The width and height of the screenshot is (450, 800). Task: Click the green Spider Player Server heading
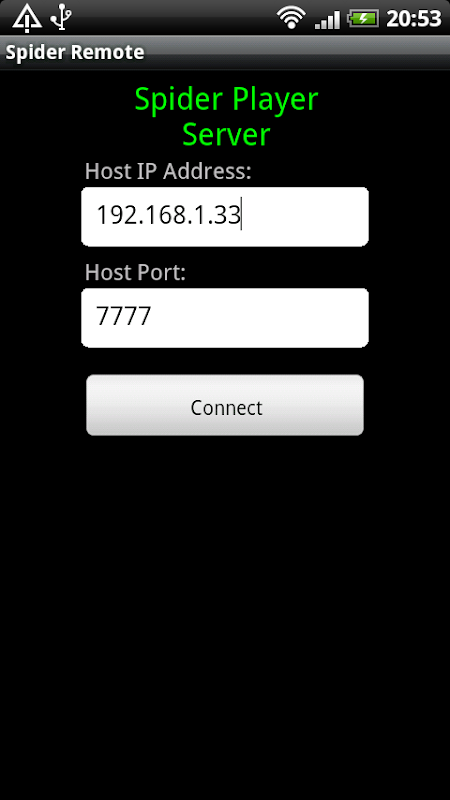[x=226, y=117]
